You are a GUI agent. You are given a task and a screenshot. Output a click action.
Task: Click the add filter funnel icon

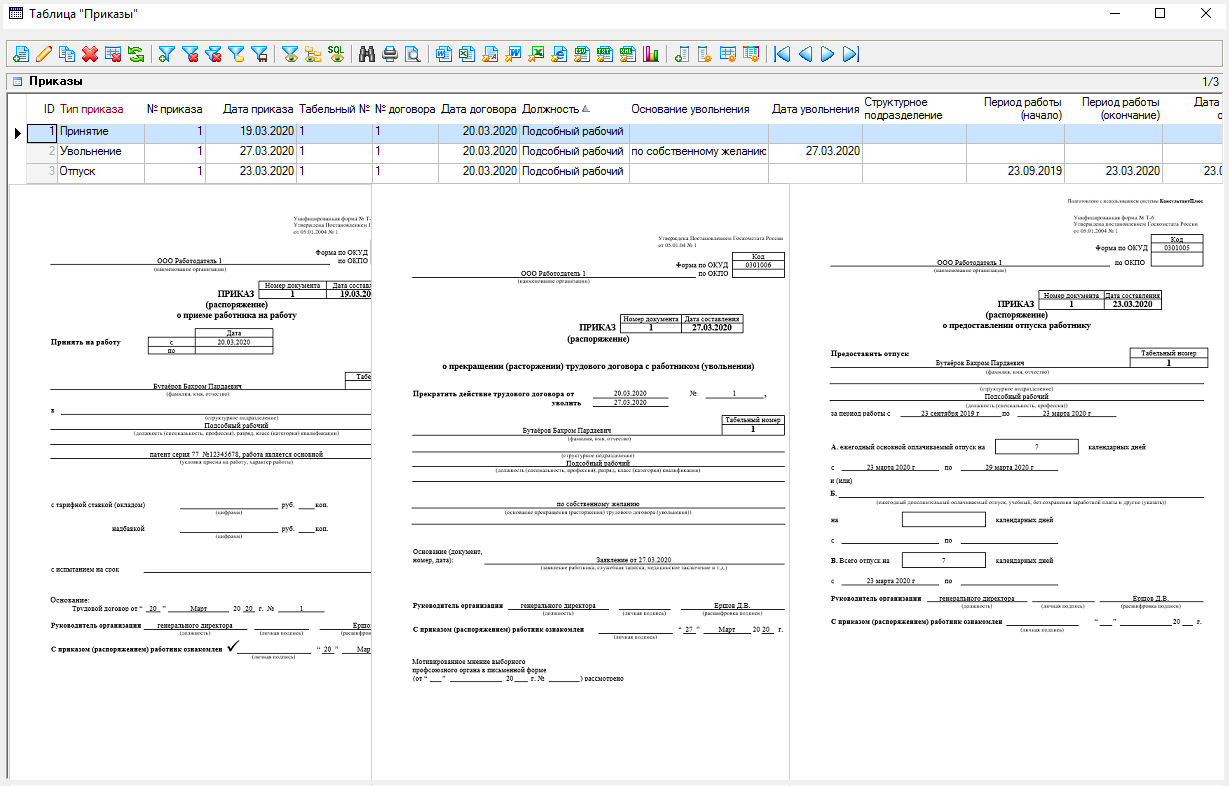click(x=167, y=54)
